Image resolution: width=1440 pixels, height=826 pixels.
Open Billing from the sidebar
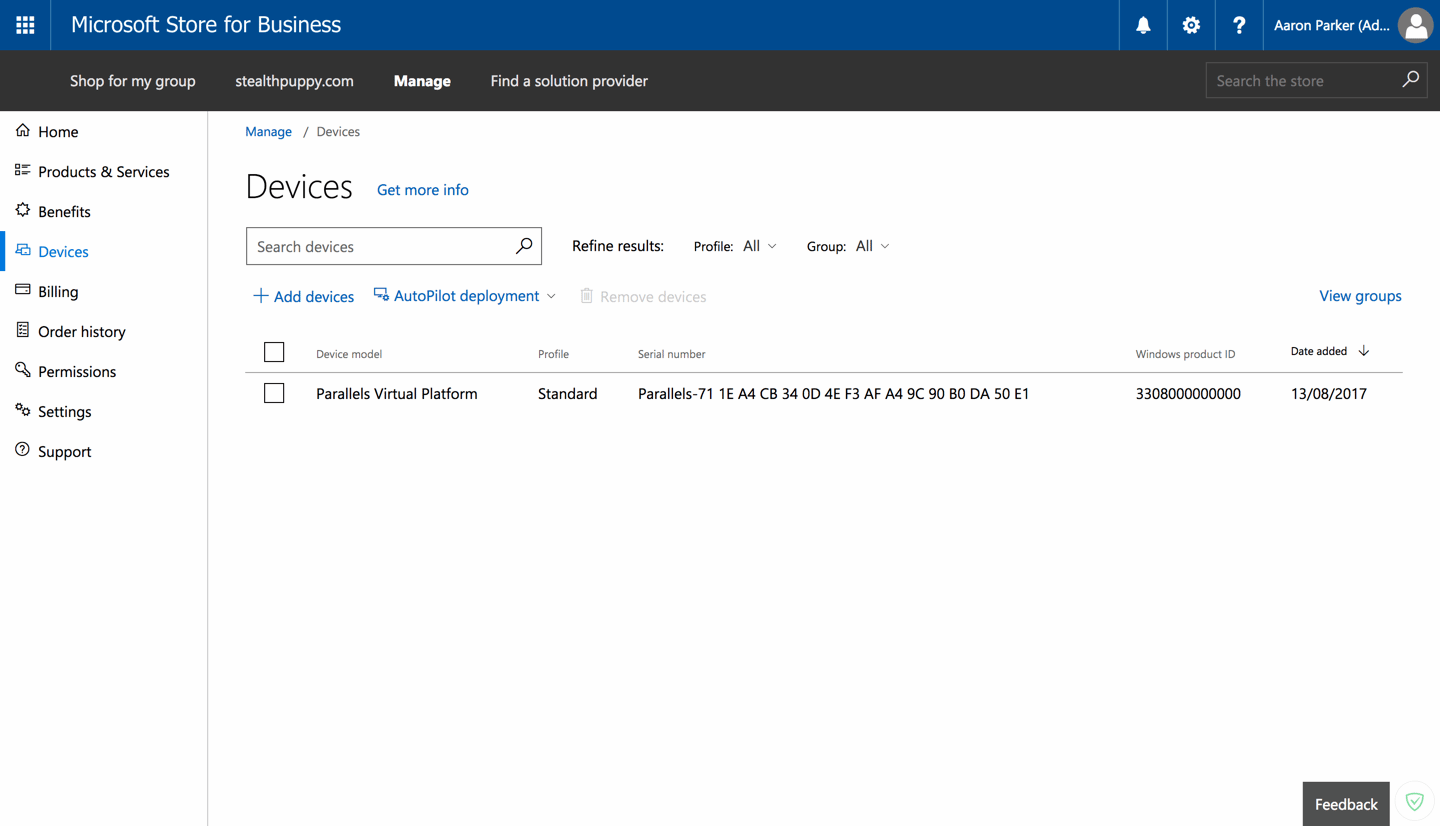coord(60,291)
